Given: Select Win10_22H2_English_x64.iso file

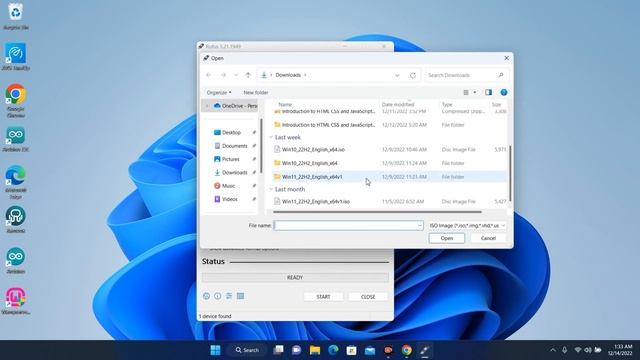Looking at the screenshot, I should [390, 150].
